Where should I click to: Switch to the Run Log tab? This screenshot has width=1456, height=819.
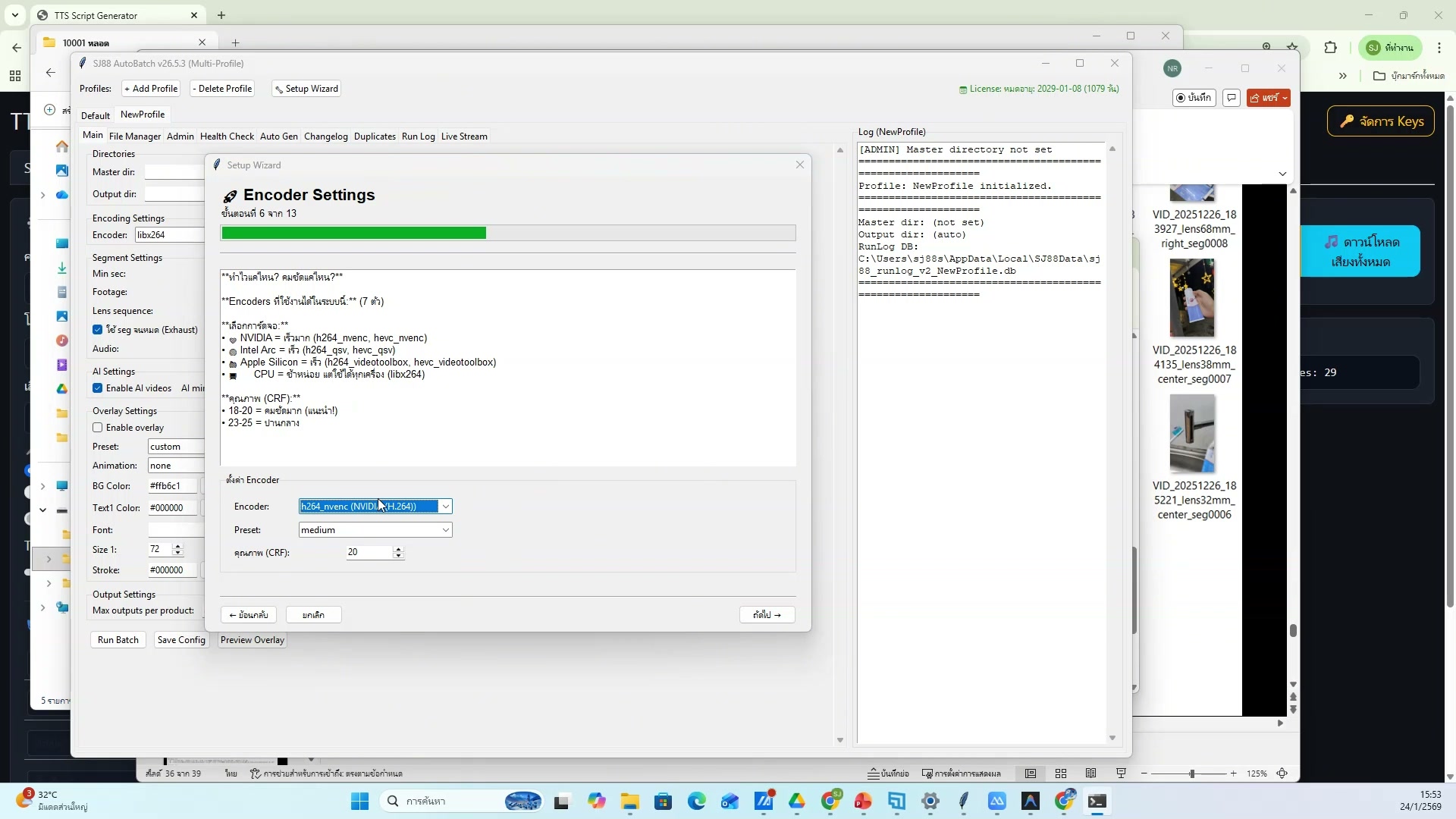click(418, 136)
